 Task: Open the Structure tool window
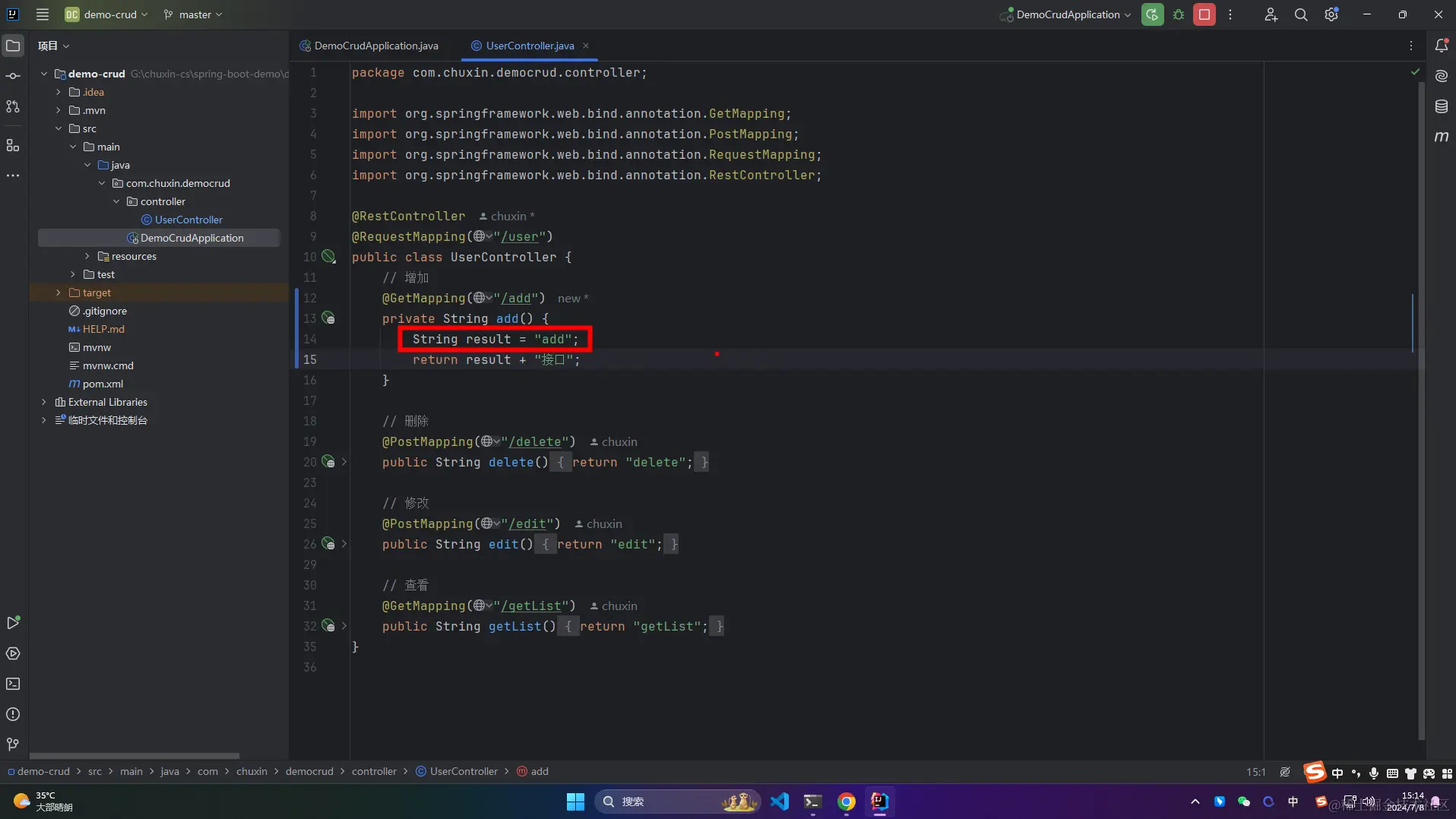click(13, 145)
